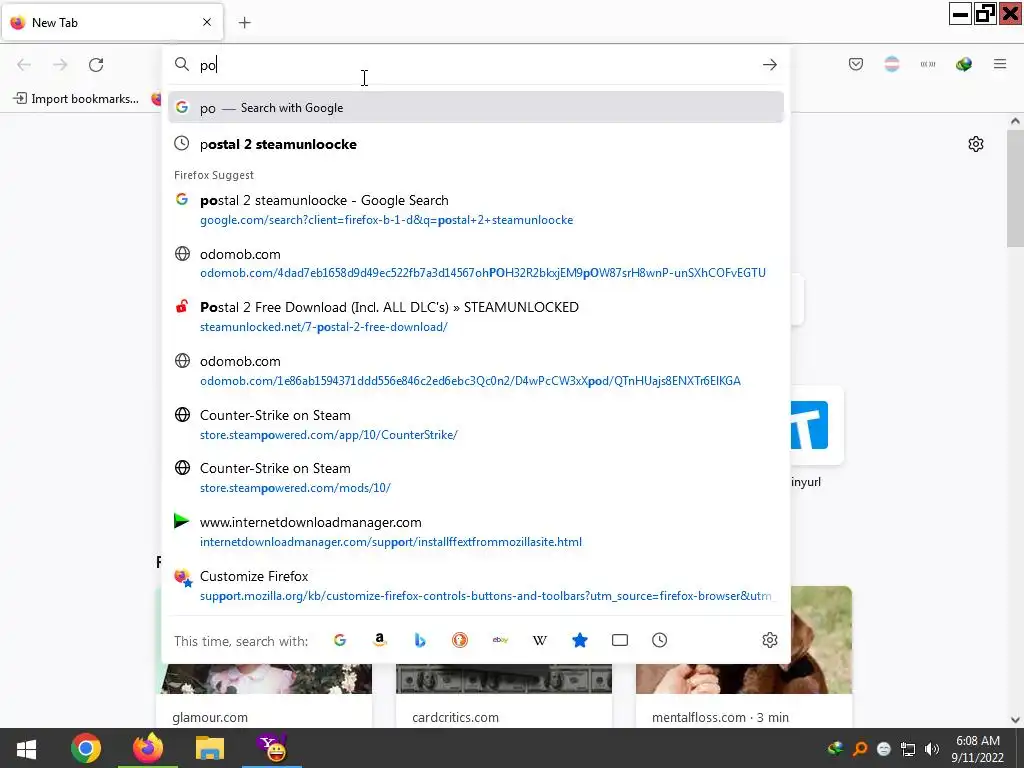The height and width of the screenshot is (768, 1024).
Task: Click the scrollbar down arrow
Action: pyautogui.click(x=1015, y=720)
